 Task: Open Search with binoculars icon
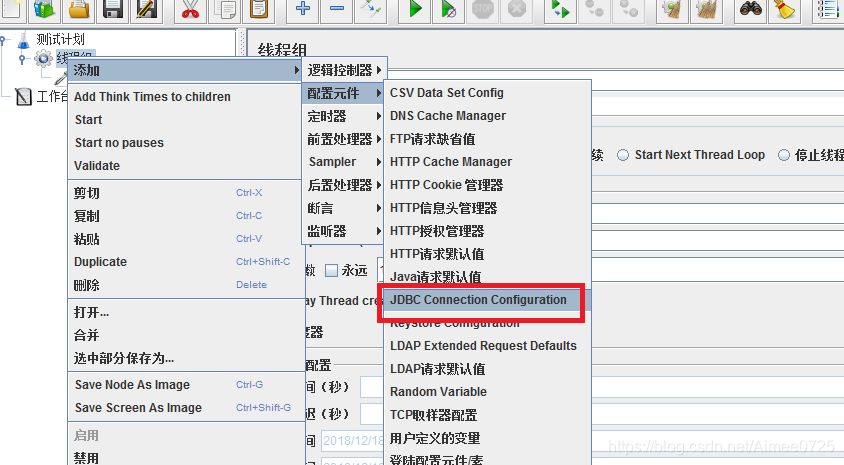[750, 9]
